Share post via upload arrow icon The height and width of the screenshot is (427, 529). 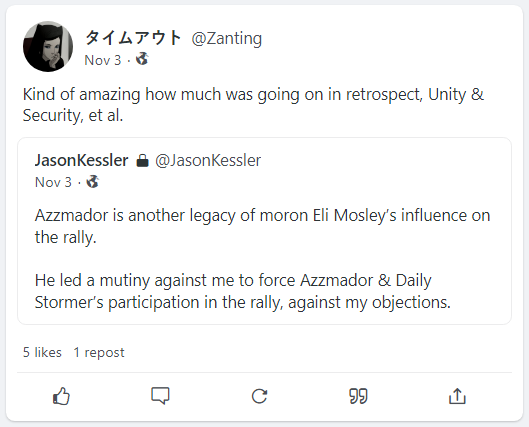coord(457,396)
